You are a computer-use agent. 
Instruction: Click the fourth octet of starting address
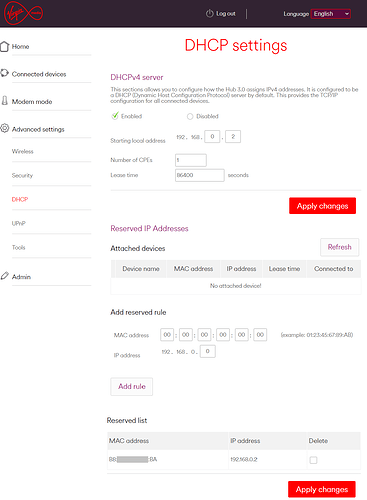click(x=233, y=137)
